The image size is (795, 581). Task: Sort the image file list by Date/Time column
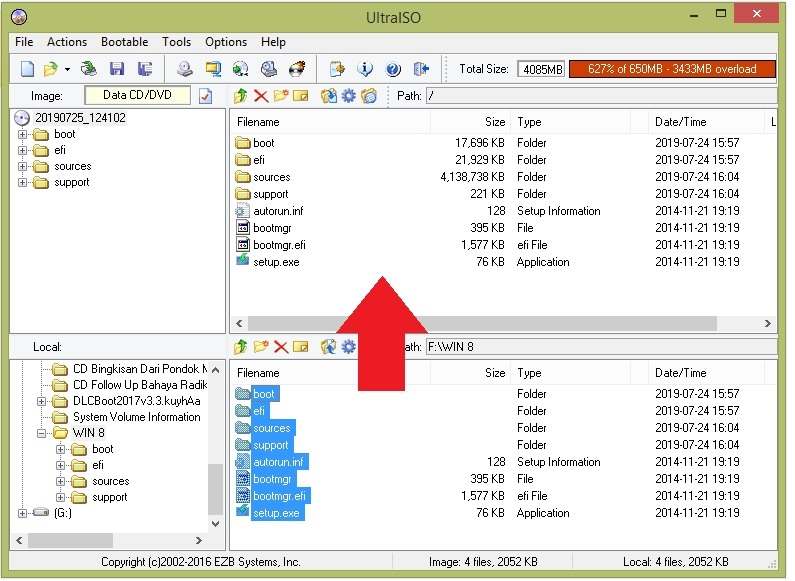click(707, 122)
